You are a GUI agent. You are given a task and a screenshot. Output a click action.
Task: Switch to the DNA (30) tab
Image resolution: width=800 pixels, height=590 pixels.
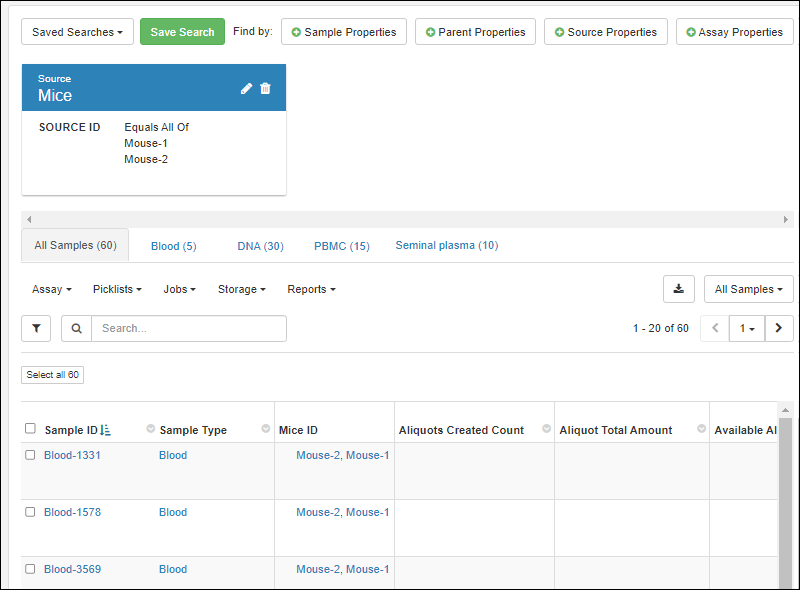point(260,246)
